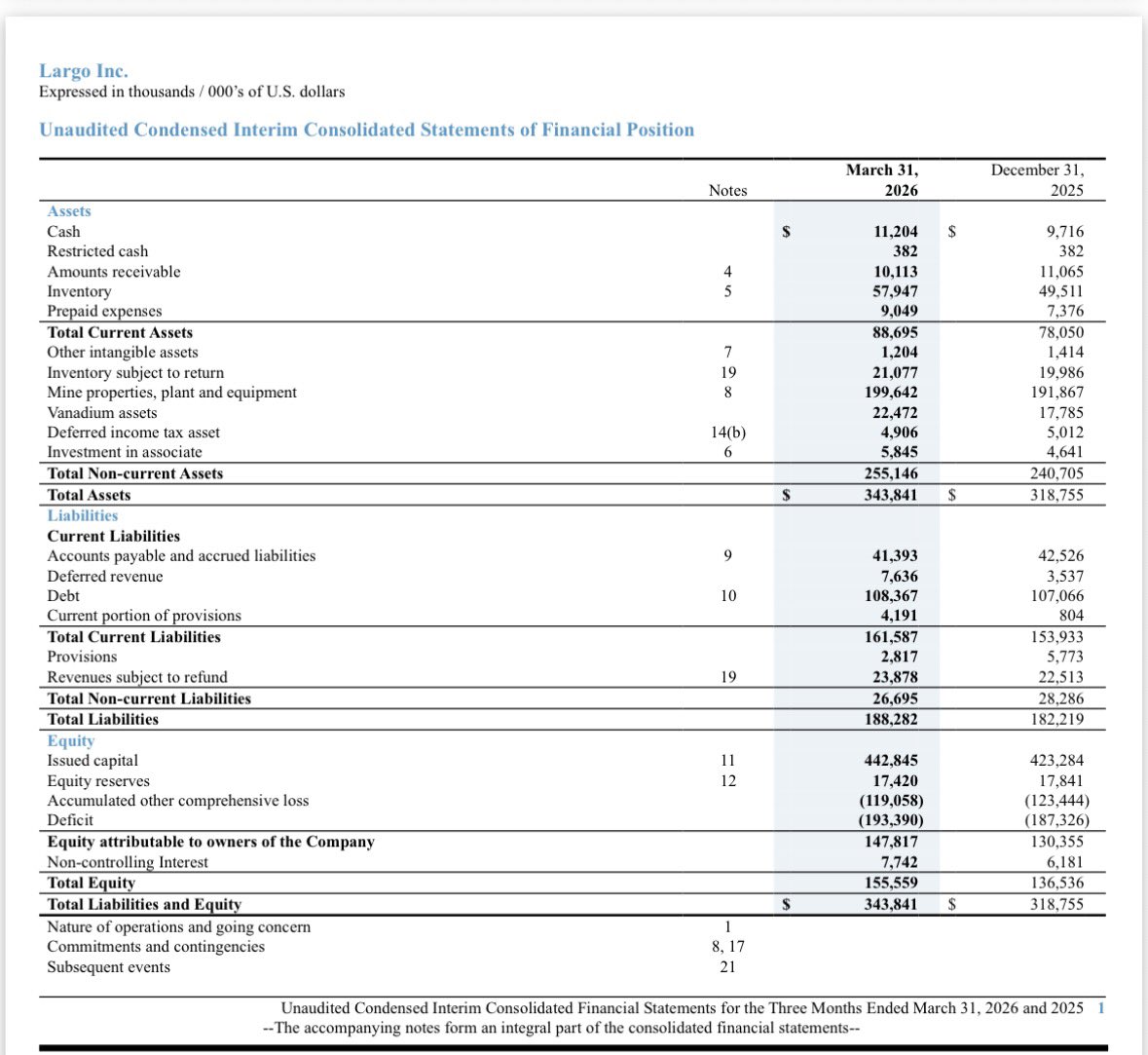Select Deferred revenue value 7,636
The height and width of the screenshot is (1055, 1148).
tap(899, 577)
